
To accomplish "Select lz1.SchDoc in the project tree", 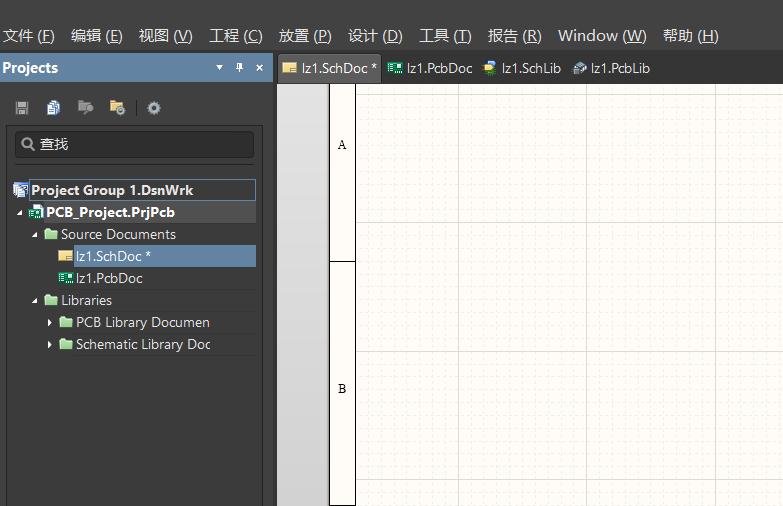I will 165,256.
